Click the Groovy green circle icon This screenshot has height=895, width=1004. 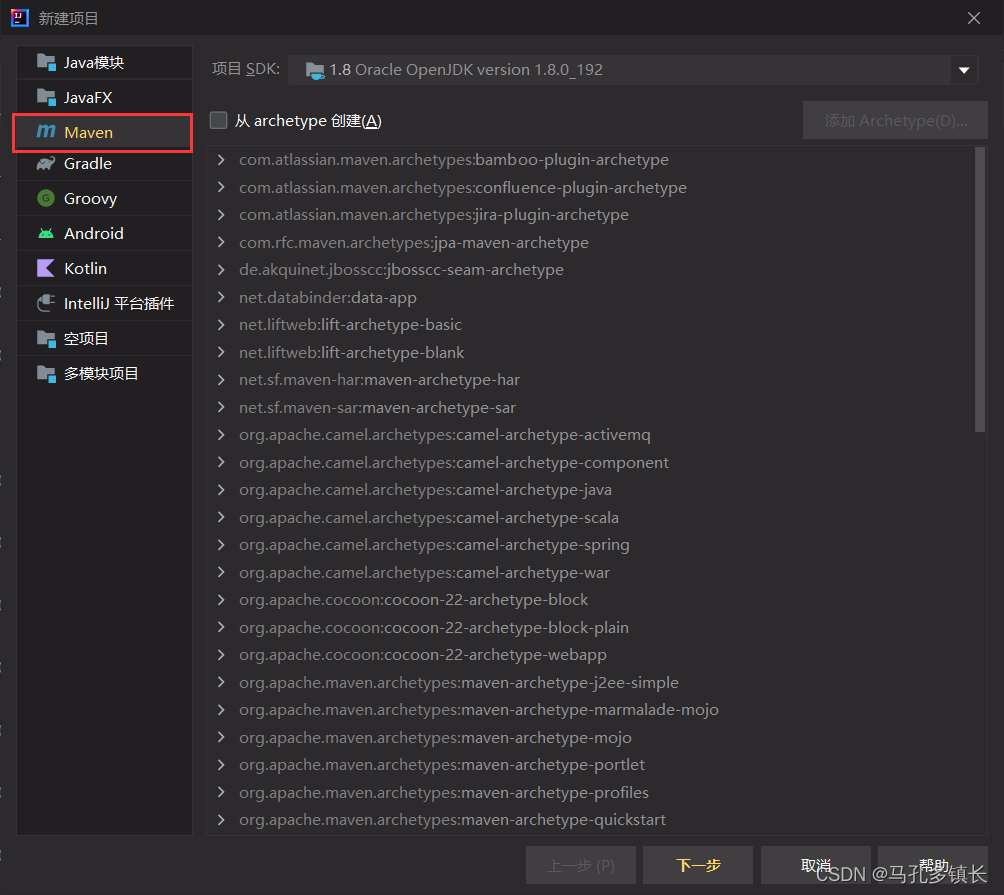pos(46,198)
